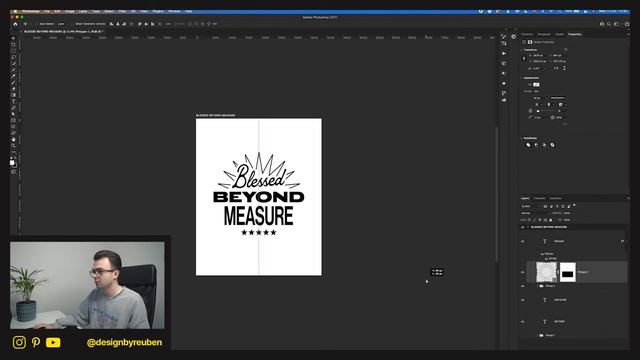Viewport: 640px width, 360px height.
Task: Collapse the BLESSED BEYOND MEASURE artboard group
Action: [x=528, y=227]
